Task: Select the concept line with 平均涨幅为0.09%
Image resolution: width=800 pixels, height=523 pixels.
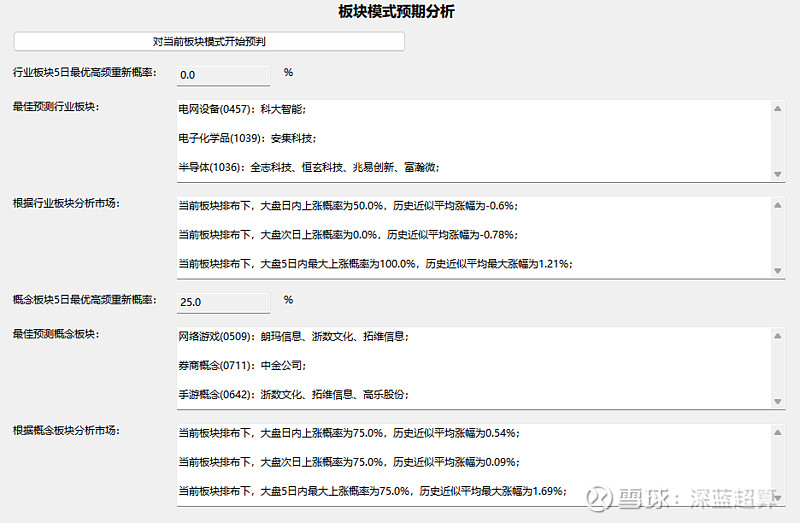Action: click(x=349, y=462)
